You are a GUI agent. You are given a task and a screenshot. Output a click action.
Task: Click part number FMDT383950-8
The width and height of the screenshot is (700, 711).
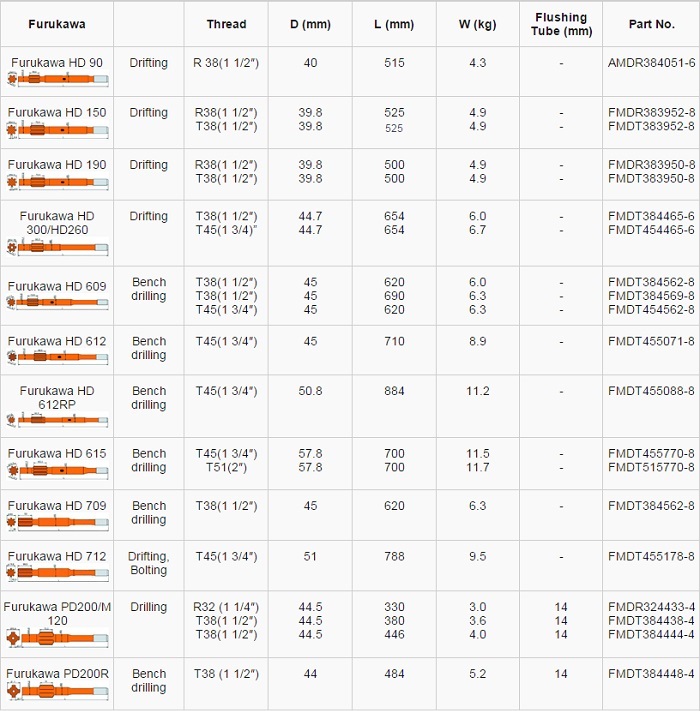651,178
